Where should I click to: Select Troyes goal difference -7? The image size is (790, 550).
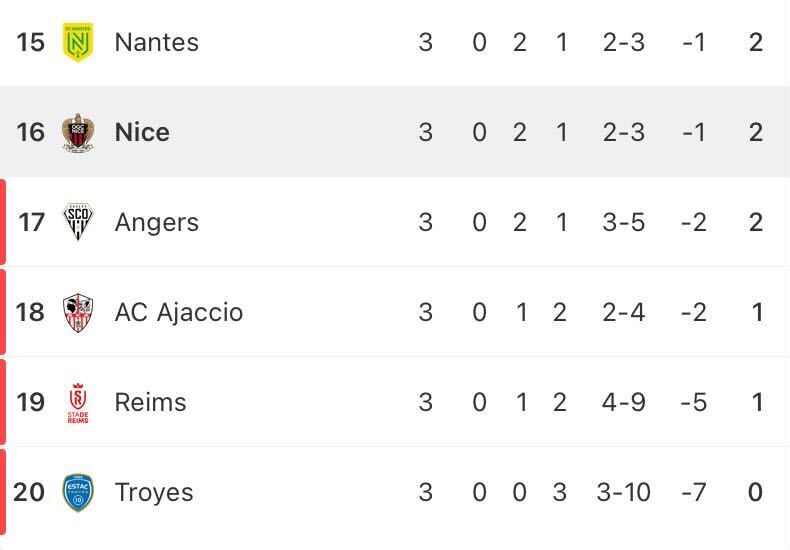coord(694,492)
